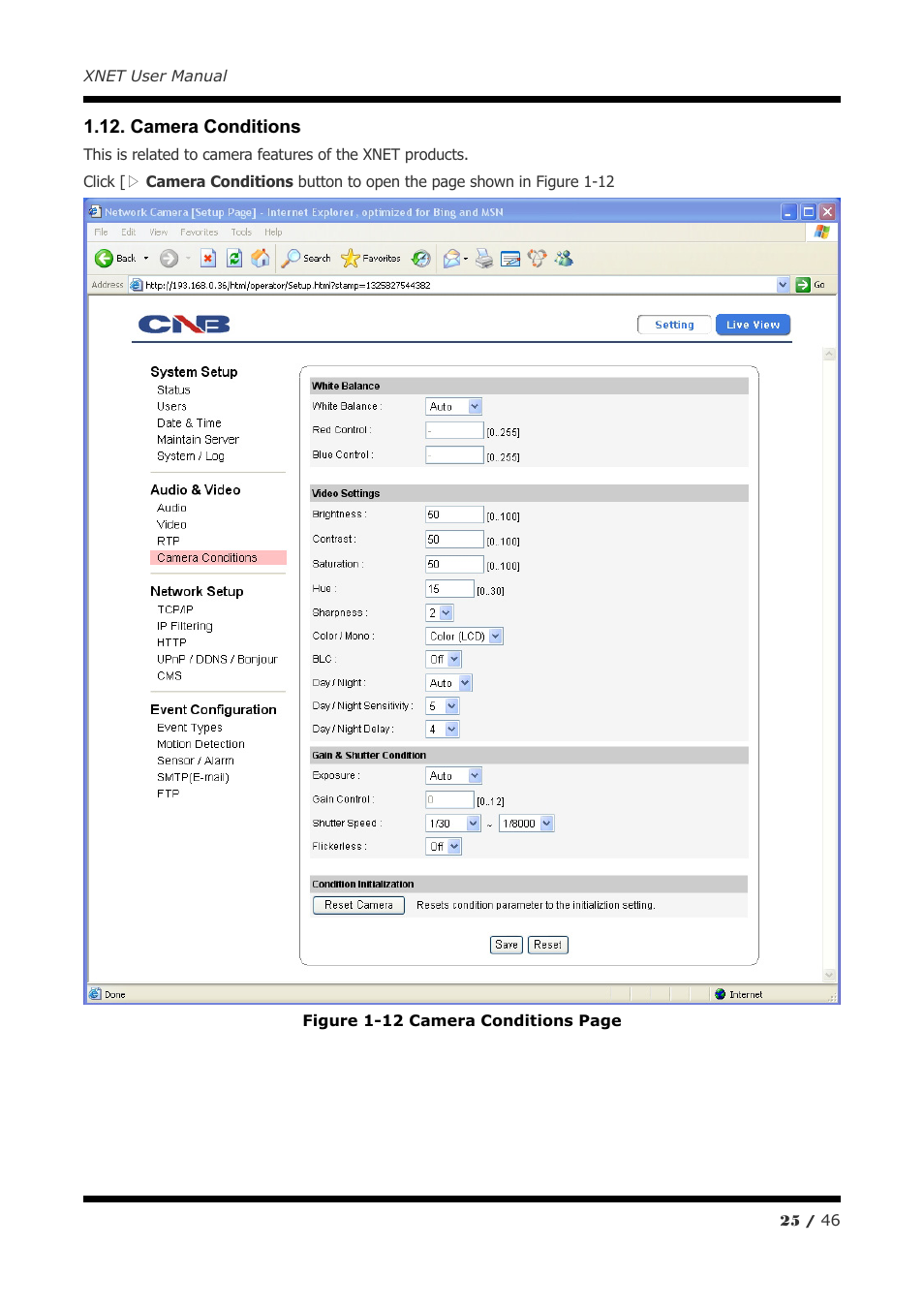Open the Motion Detection link

click(x=200, y=744)
